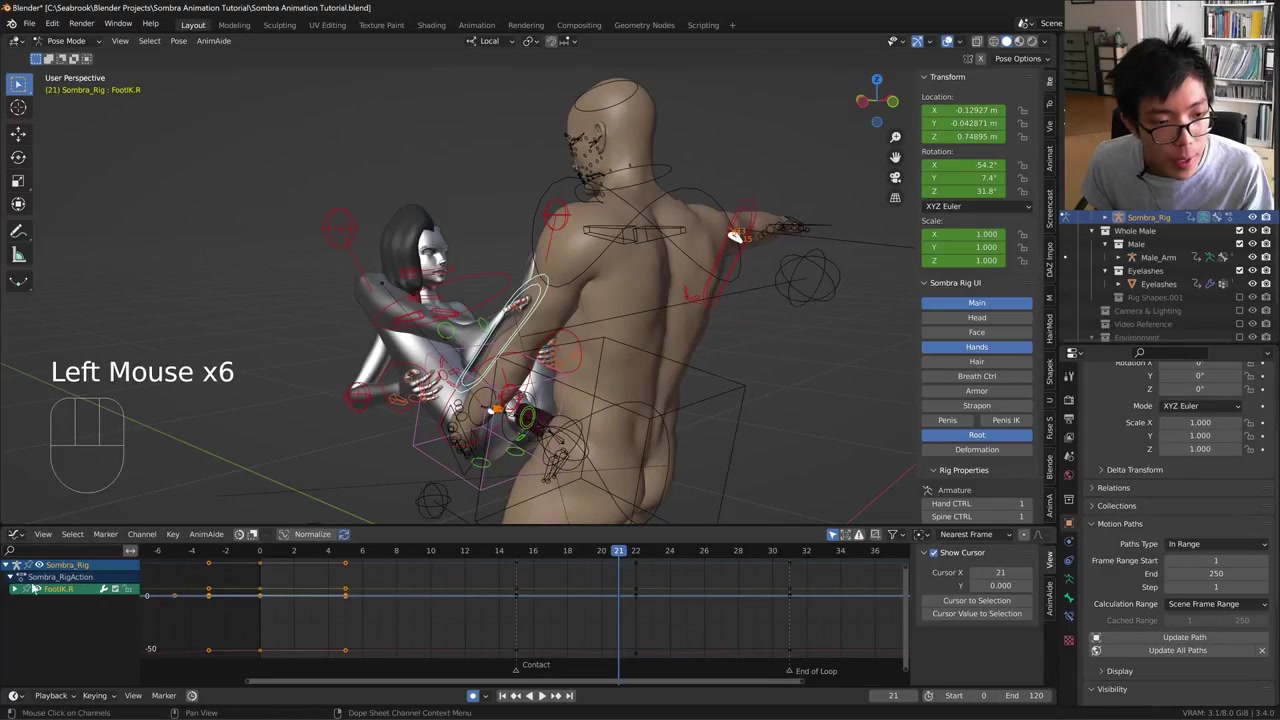Select the Move tool in left toolbar
This screenshot has height=720, width=1280.
pyautogui.click(x=18, y=133)
